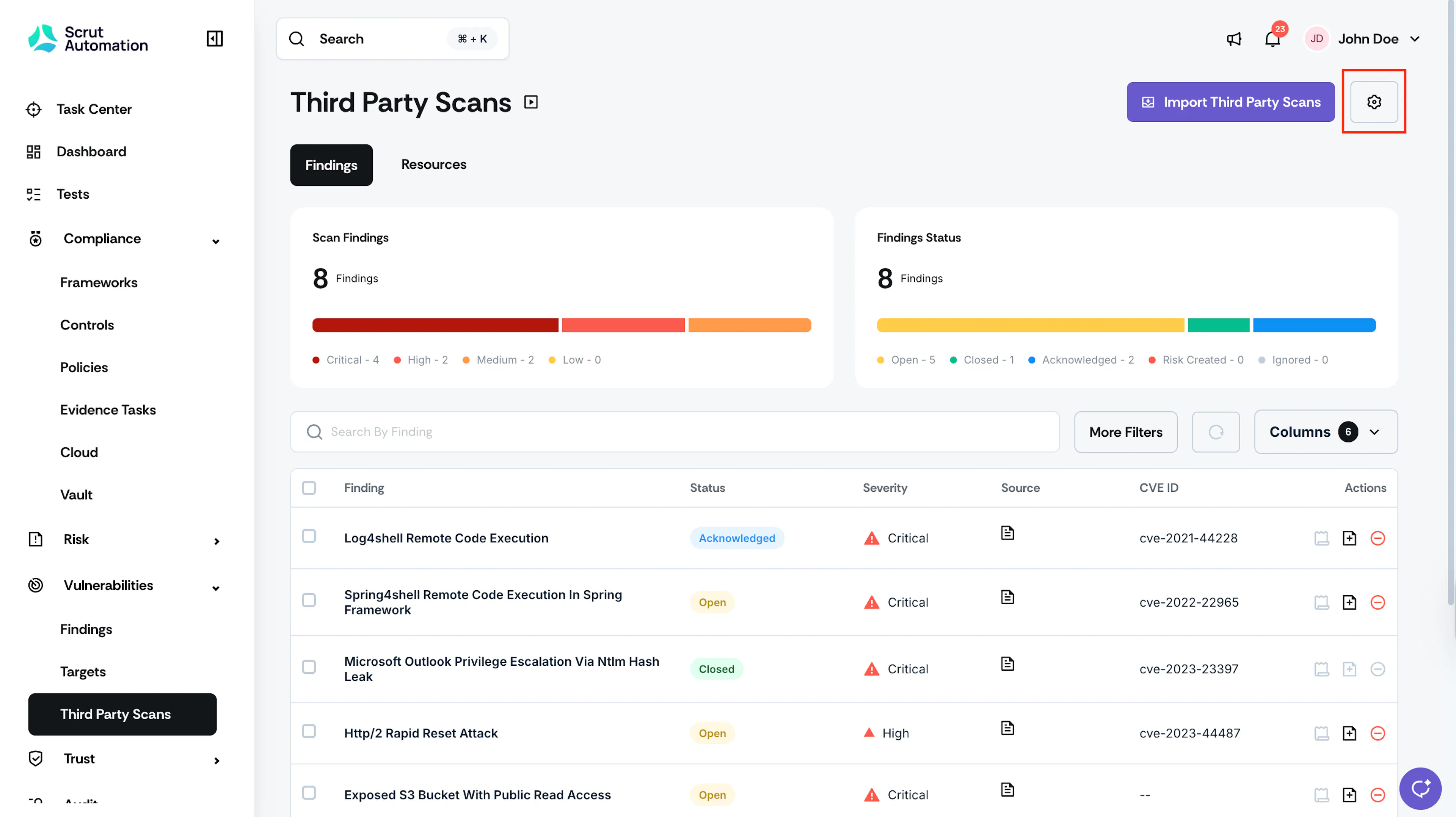Screen dimensions: 1456x817
Task: Click the dark red Critical bar segment
Action: [x=435, y=325]
